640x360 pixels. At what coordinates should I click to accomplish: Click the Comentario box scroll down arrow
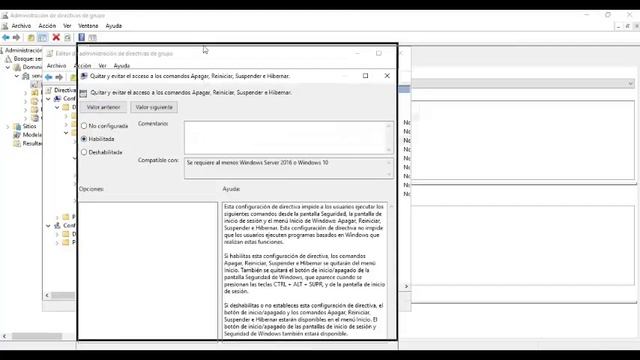click(389, 150)
